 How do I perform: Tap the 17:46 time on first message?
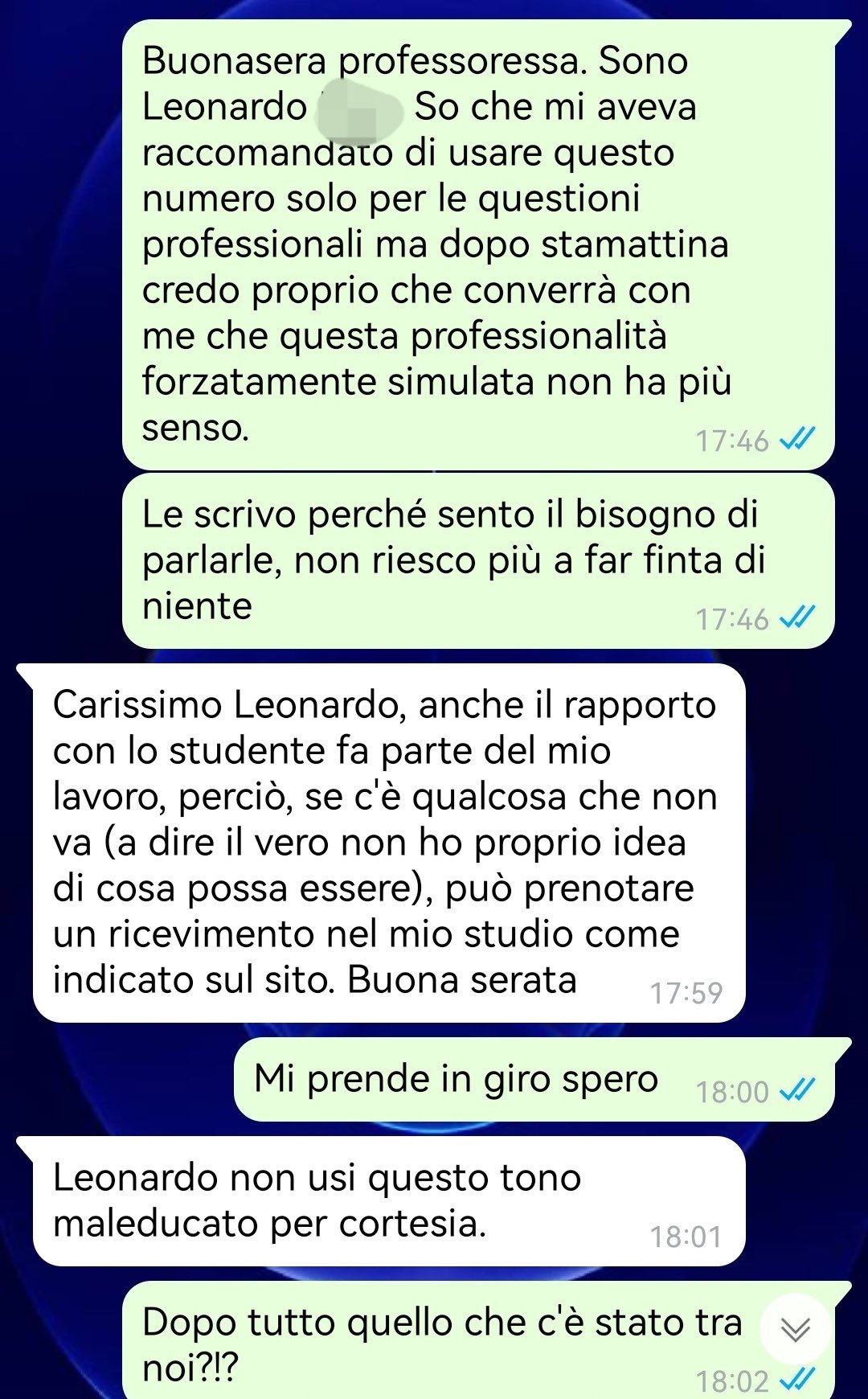(x=732, y=441)
